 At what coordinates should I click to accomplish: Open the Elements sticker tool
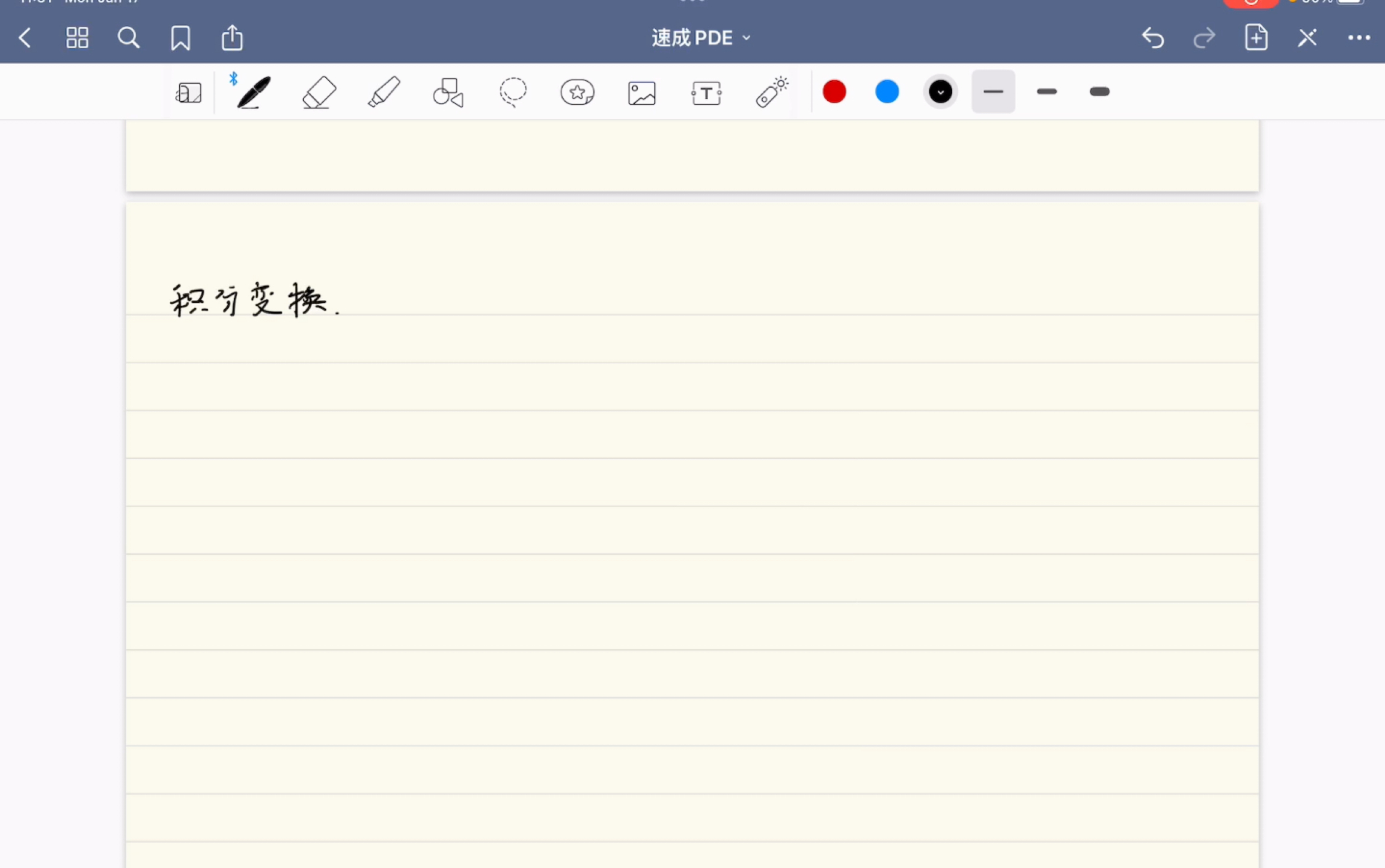click(577, 93)
